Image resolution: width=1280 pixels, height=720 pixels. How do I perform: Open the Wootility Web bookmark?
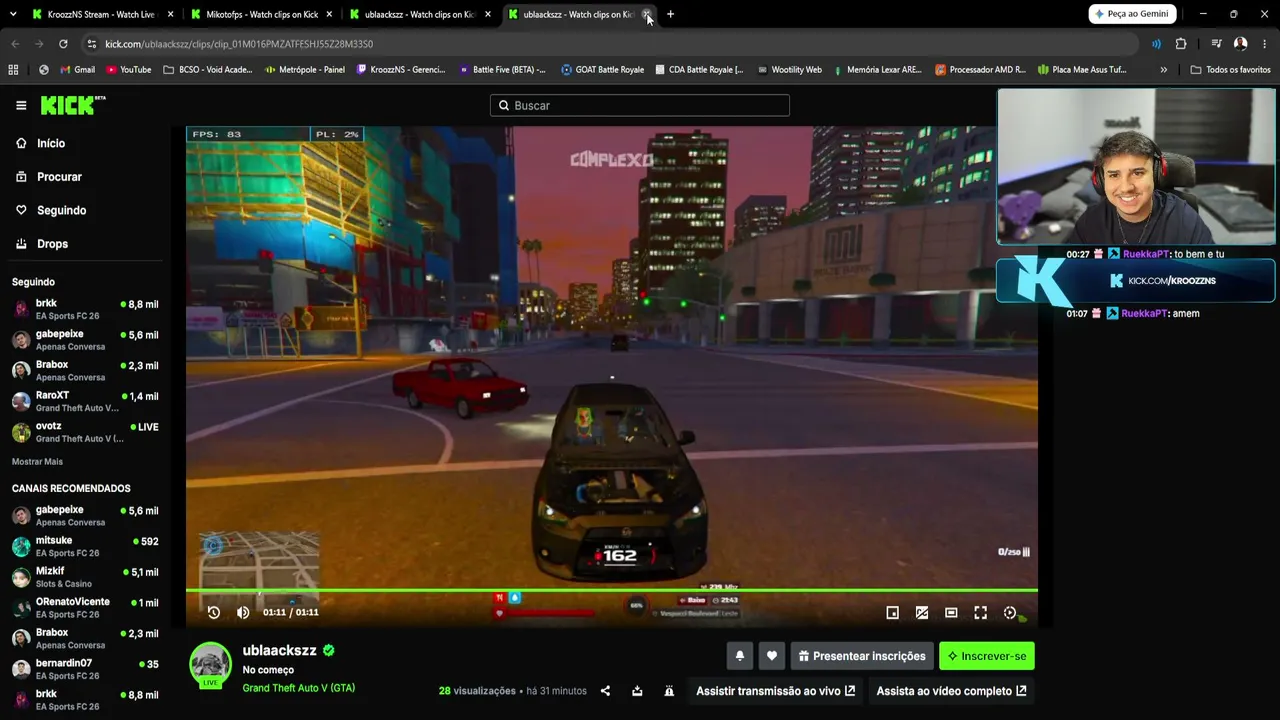click(x=789, y=70)
